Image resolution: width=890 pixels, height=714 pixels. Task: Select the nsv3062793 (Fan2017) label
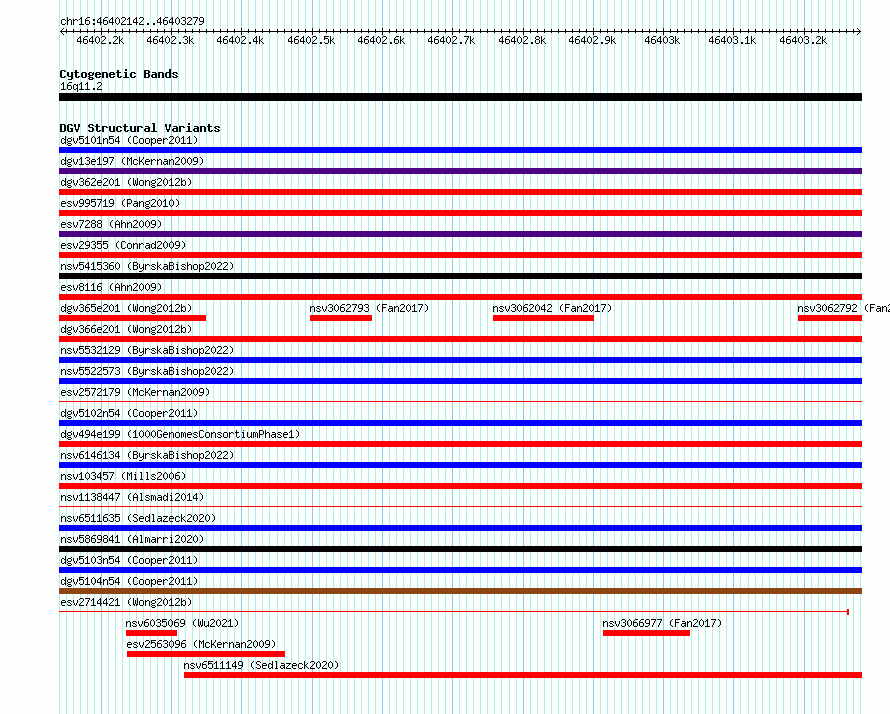pos(369,308)
